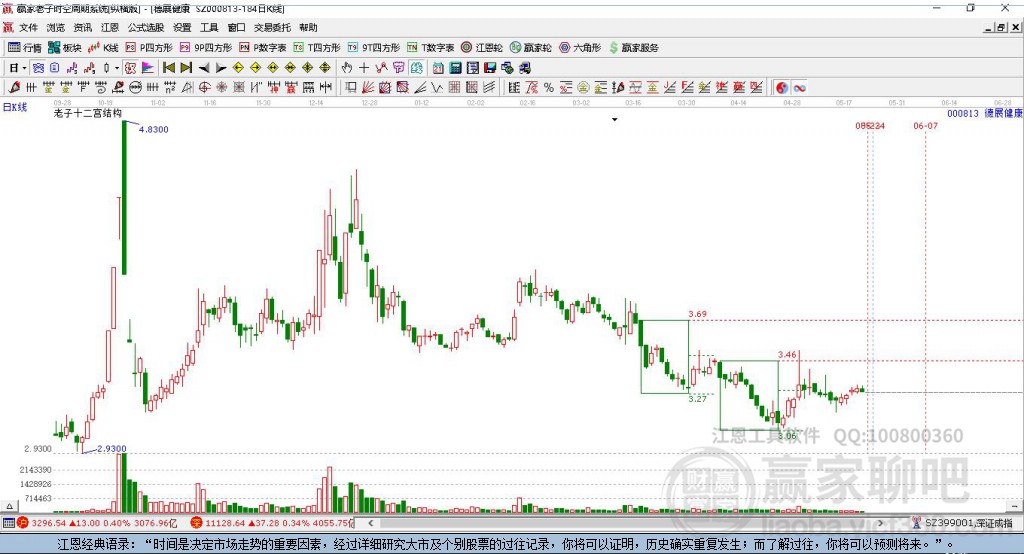Open the 9P四方形 tool
The image size is (1024, 554).
(206, 48)
